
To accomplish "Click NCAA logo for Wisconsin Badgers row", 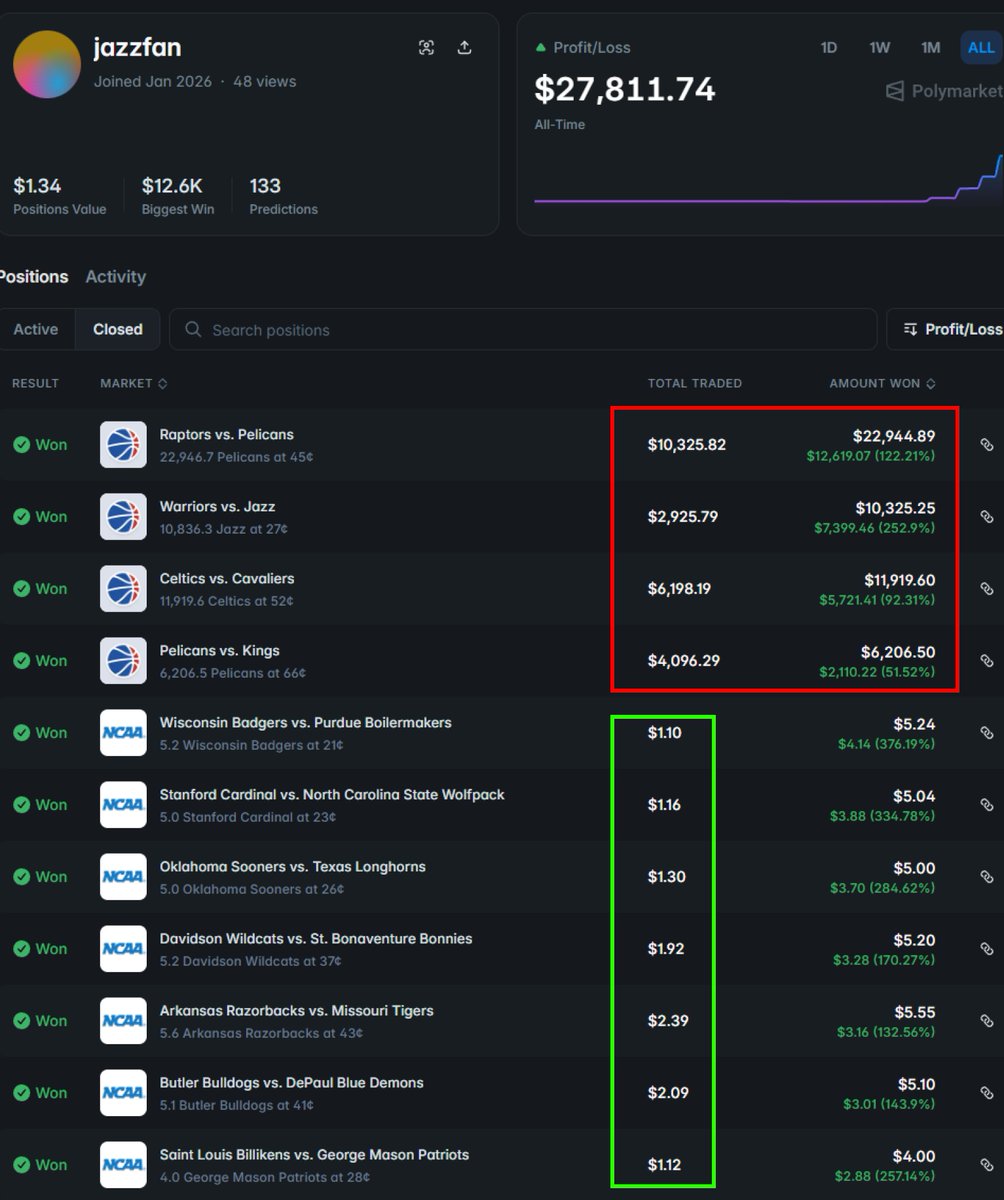I will point(123,733).
